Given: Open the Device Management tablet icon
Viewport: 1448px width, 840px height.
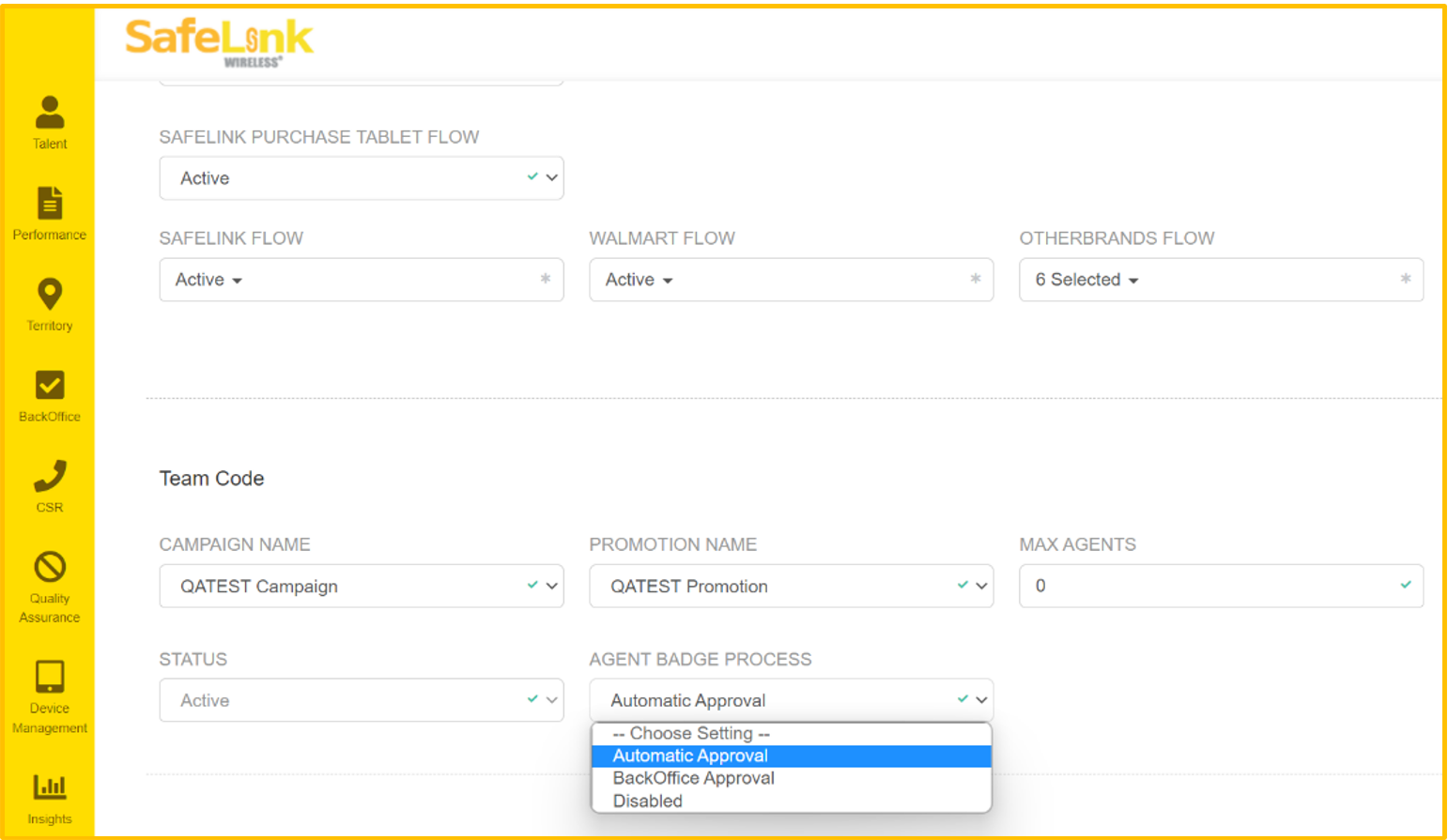Looking at the screenshot, I should [50, 677].
